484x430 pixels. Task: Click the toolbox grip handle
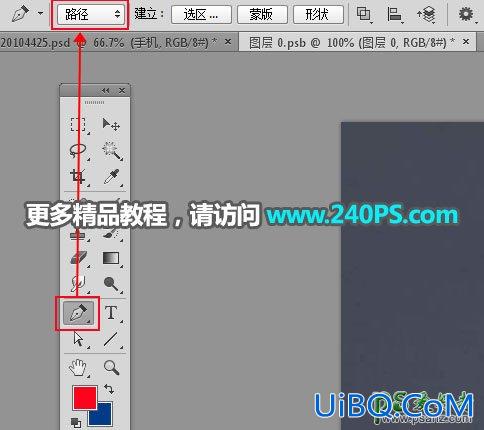95,103
